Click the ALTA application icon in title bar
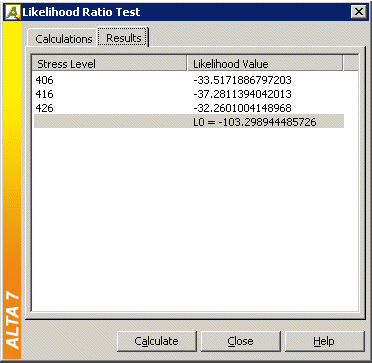 click(x=12, y=12)
